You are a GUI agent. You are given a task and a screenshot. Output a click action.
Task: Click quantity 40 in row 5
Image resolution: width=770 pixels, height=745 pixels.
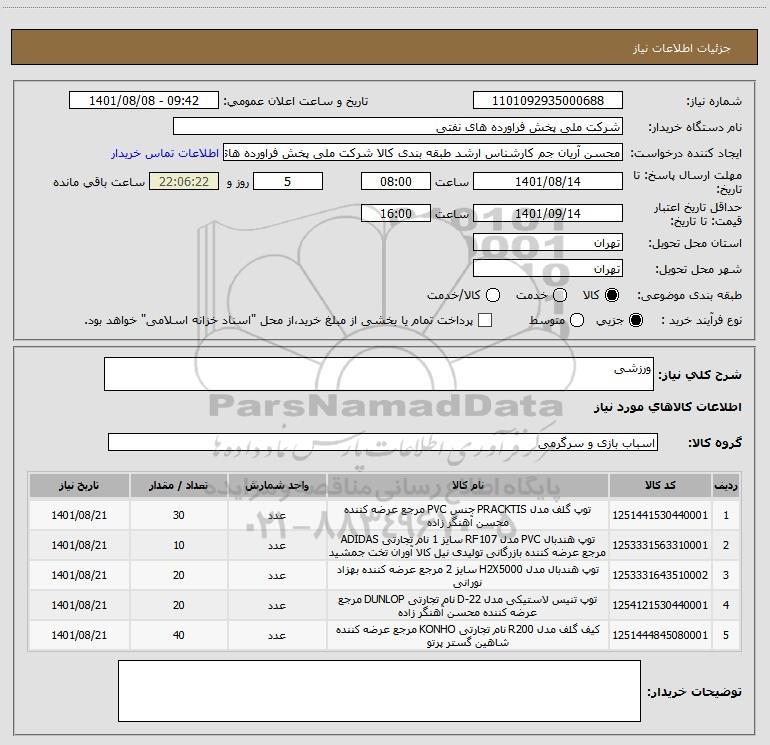pos(179,635)
